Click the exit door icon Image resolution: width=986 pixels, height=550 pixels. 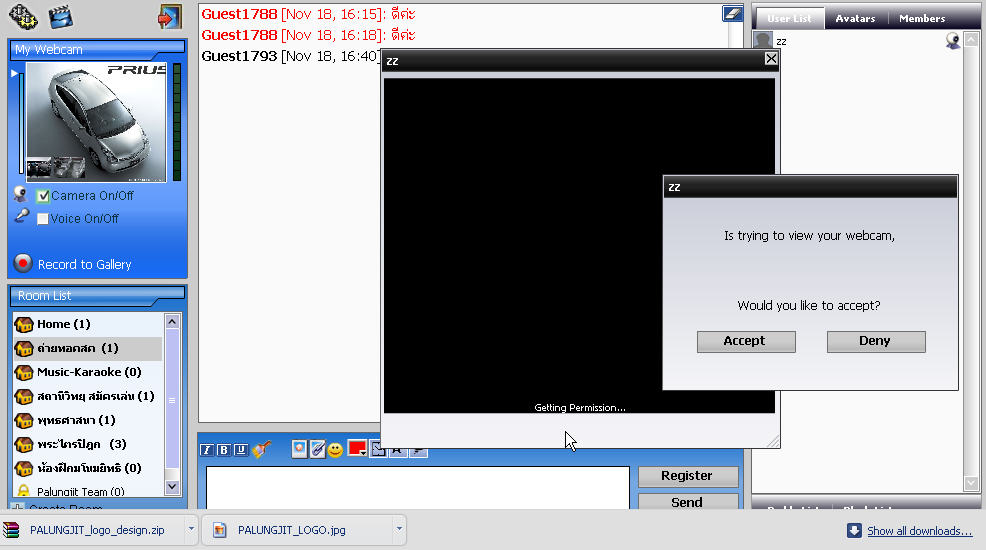(x=169, y=17)
